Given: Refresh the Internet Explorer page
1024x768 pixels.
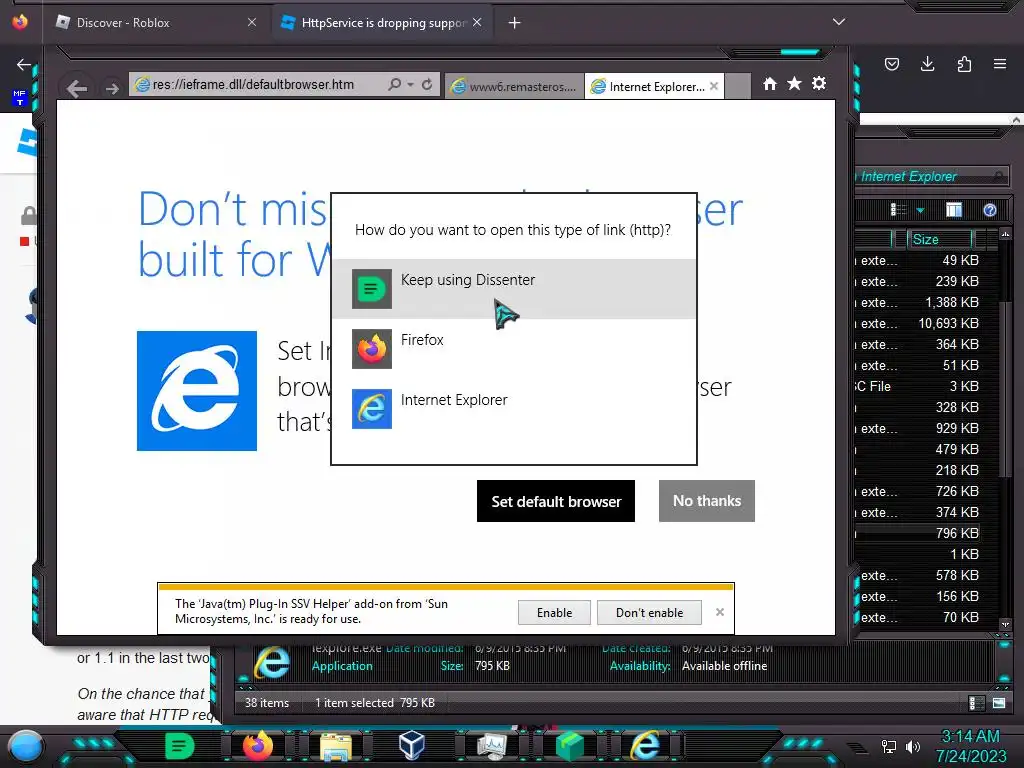Looking at the screenshot, I should pyautogui.click(x=427, y=85).
